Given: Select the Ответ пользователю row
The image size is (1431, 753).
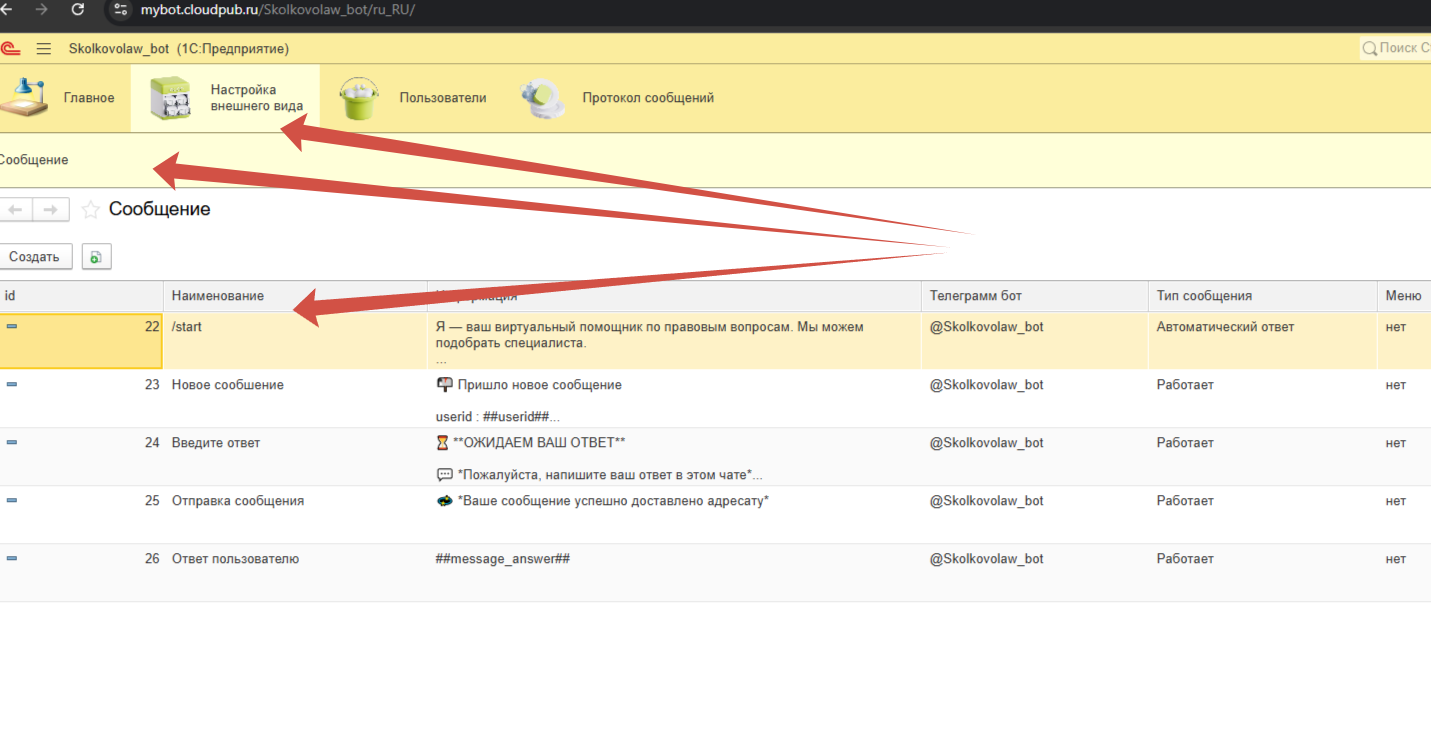Looking at the screenshot, I should (235, 559).
